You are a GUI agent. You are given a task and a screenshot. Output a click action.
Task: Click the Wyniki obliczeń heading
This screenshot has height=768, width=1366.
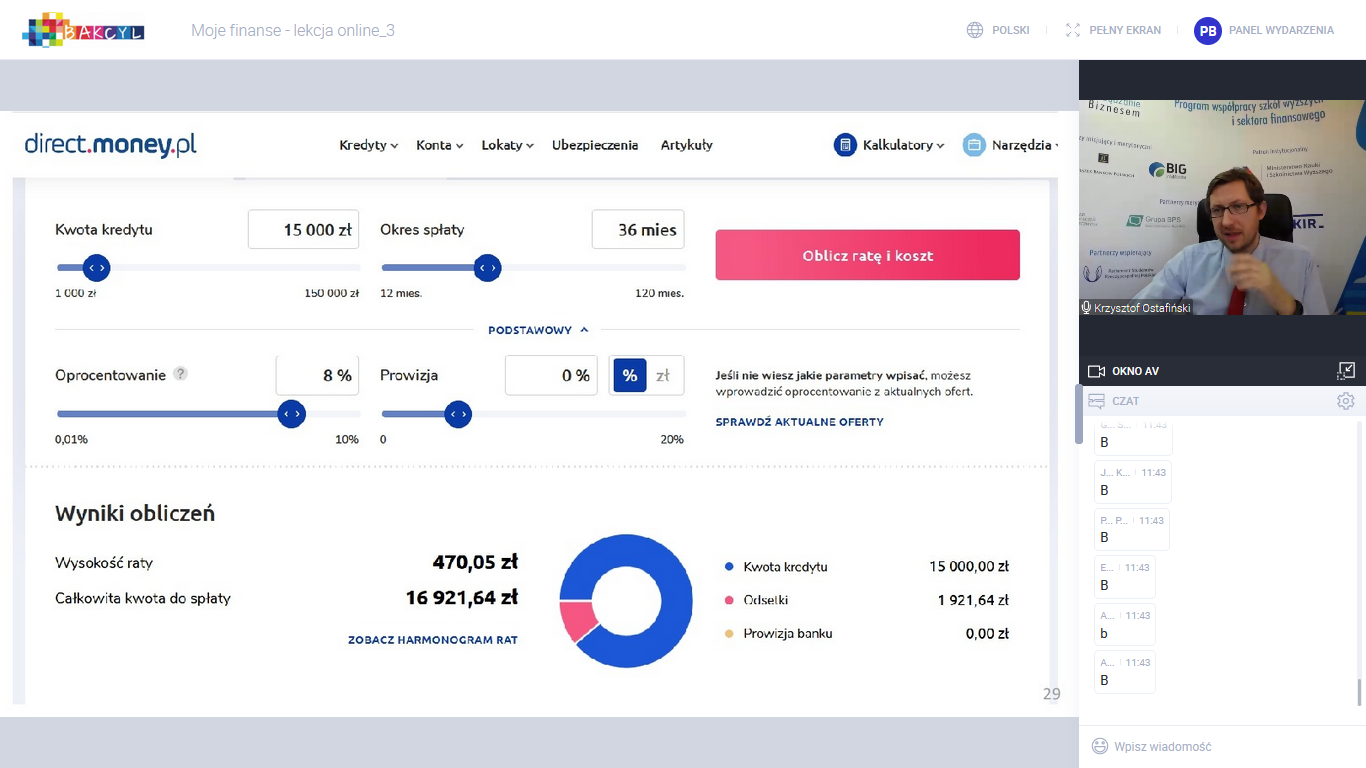[x=135, y=514]
